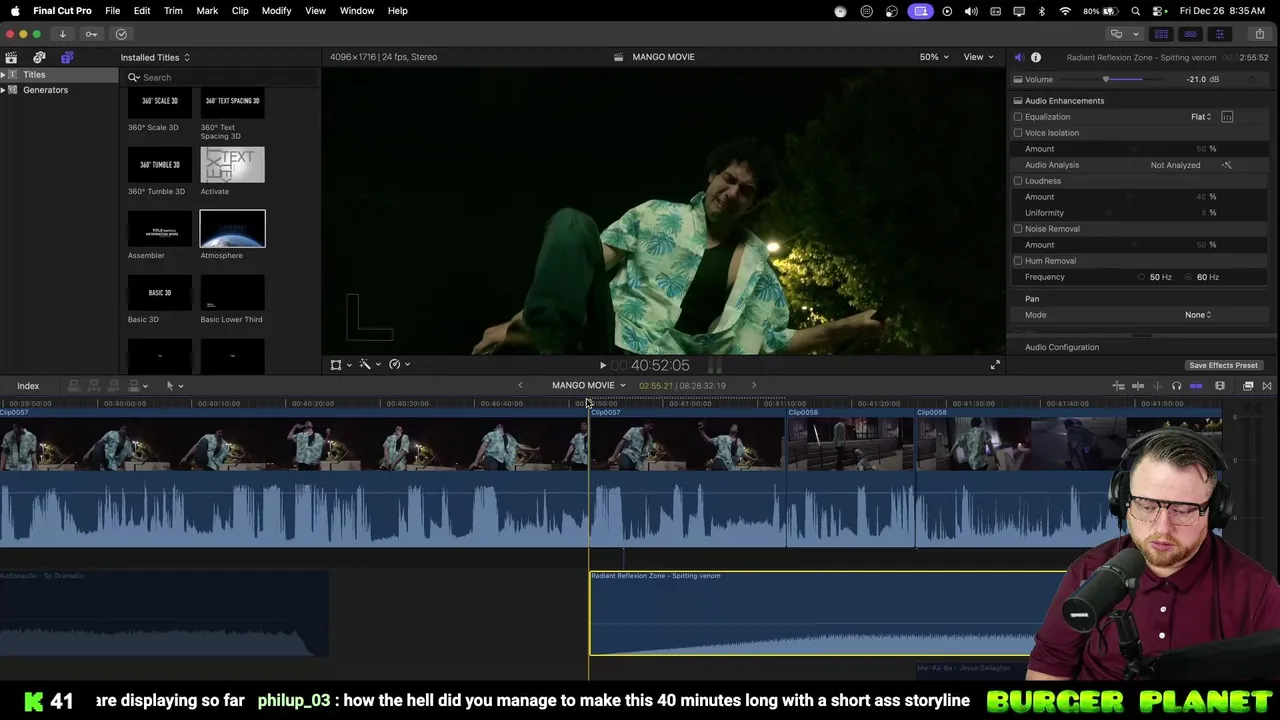
Task: Click the timeline Index button
Action: [28, 386]
